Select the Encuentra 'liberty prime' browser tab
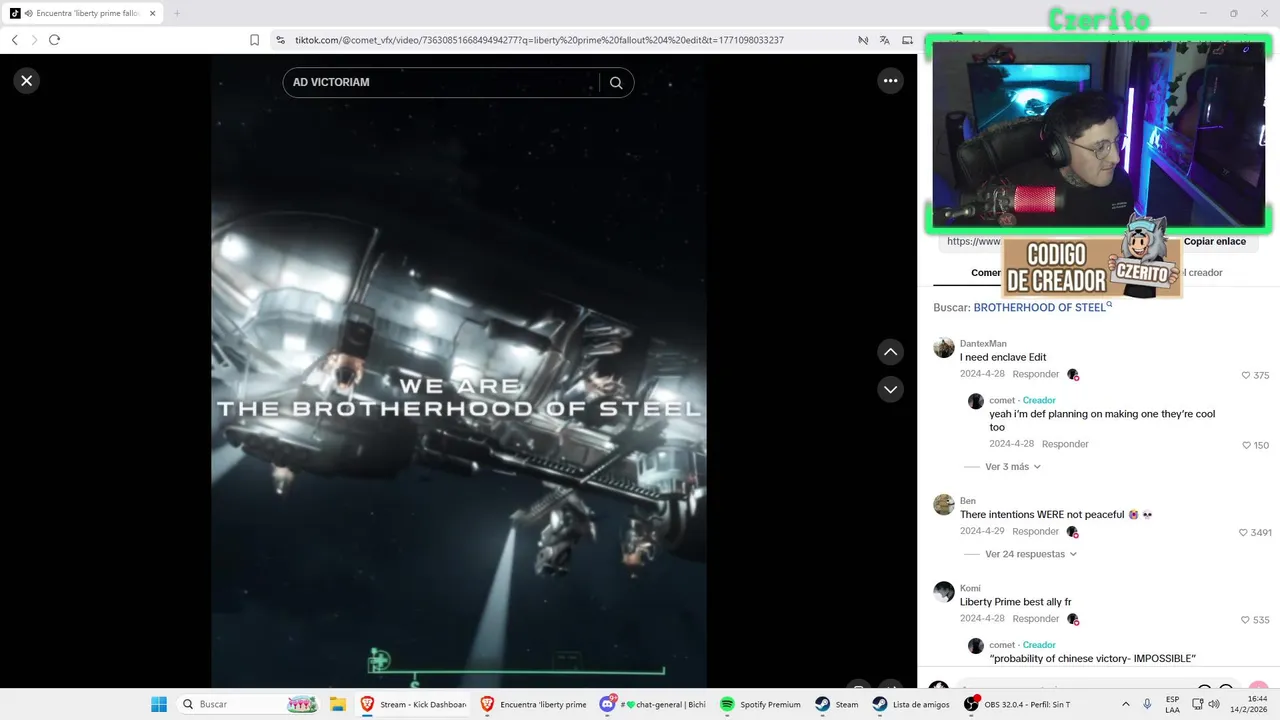 click(x=82, y=13)
